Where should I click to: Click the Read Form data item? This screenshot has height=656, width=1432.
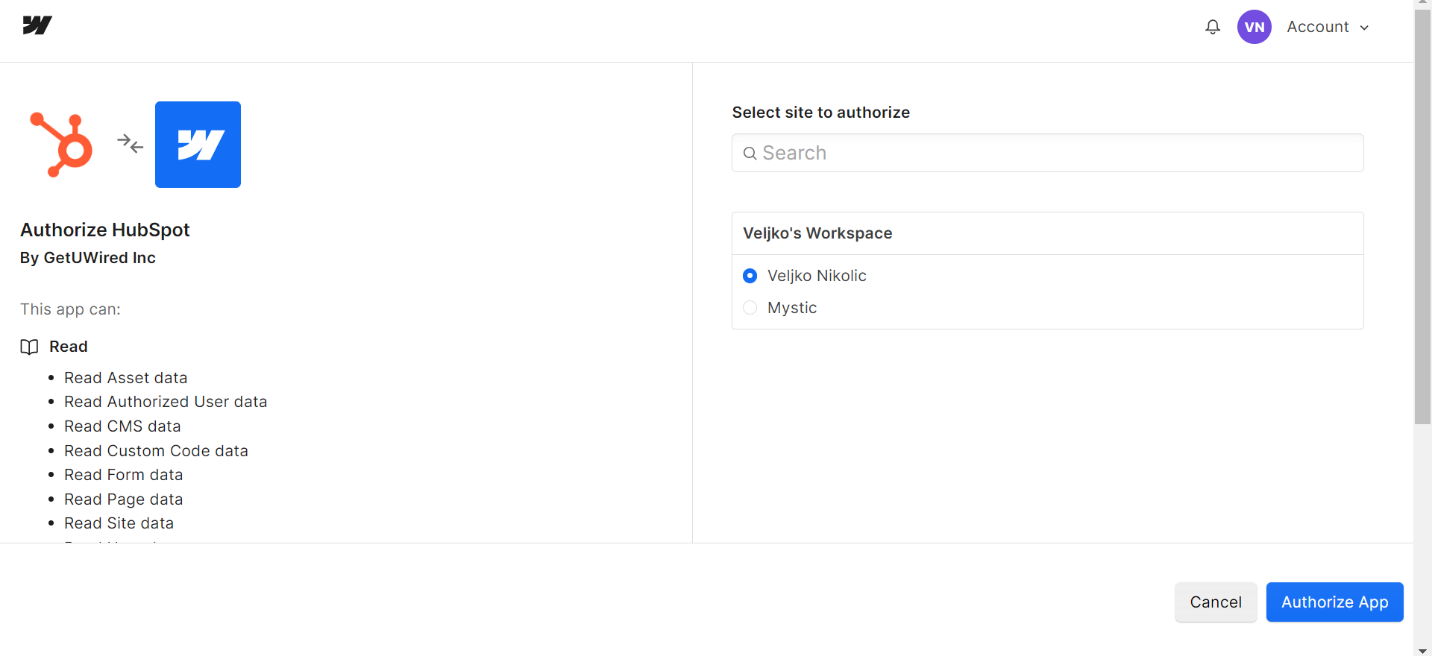pyautogui.click(x=124, y=475)
